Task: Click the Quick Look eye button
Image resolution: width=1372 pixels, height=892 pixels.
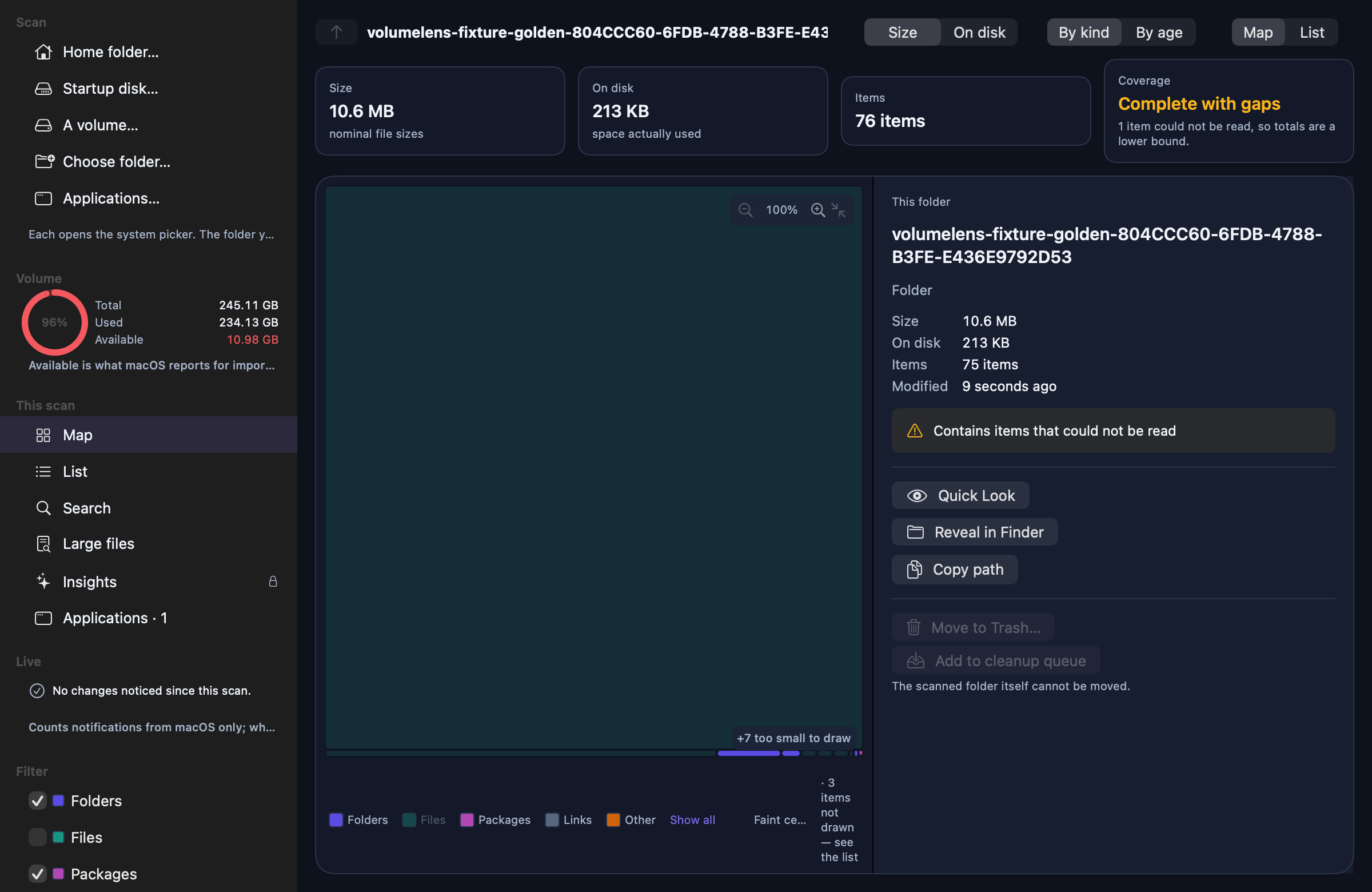Action: pos(960,495)
